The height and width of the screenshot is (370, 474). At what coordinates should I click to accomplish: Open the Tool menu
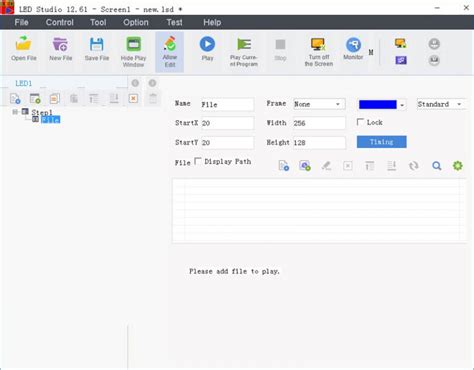coord(98,22)
